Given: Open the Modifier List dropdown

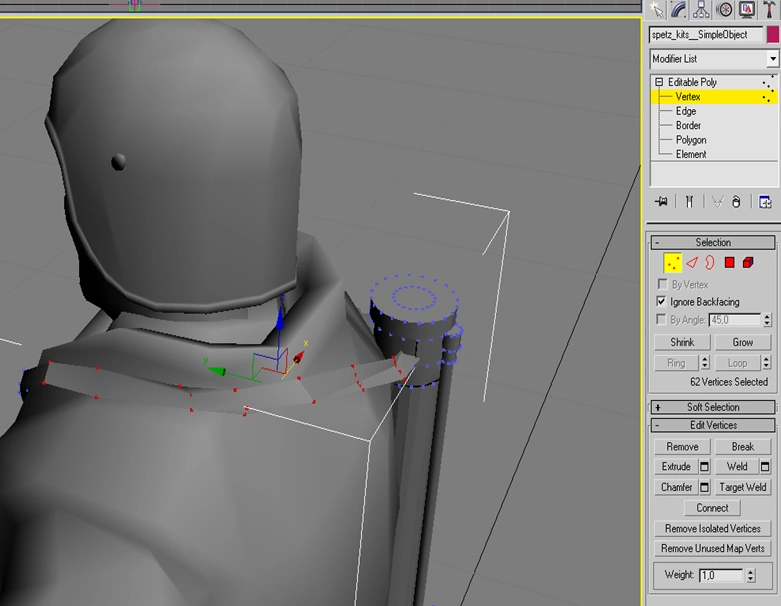Looking at the screenshot, I should [x=771, y=59].
